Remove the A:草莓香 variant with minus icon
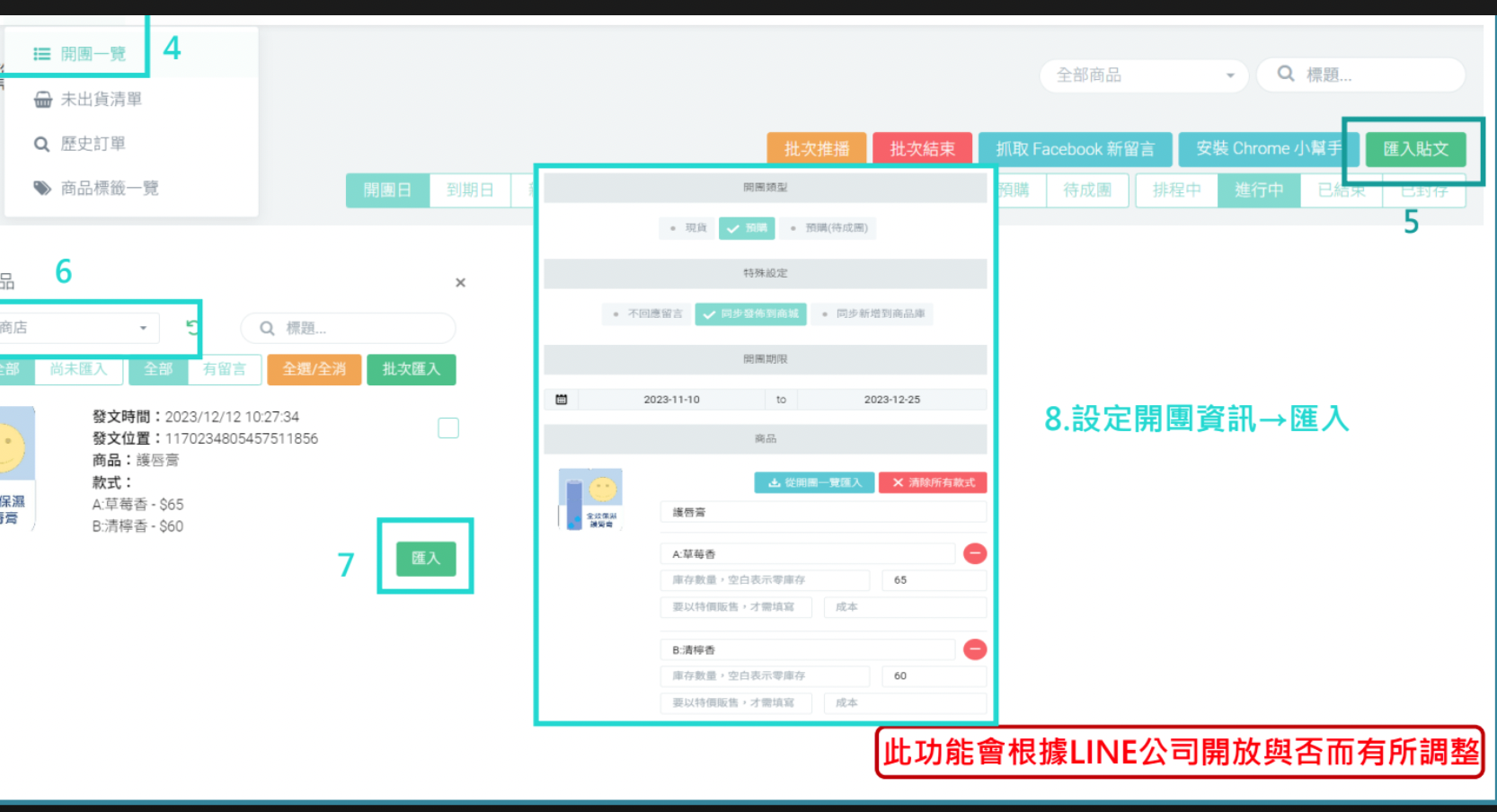Screen dimensions: 1497x812 [975, 553]
